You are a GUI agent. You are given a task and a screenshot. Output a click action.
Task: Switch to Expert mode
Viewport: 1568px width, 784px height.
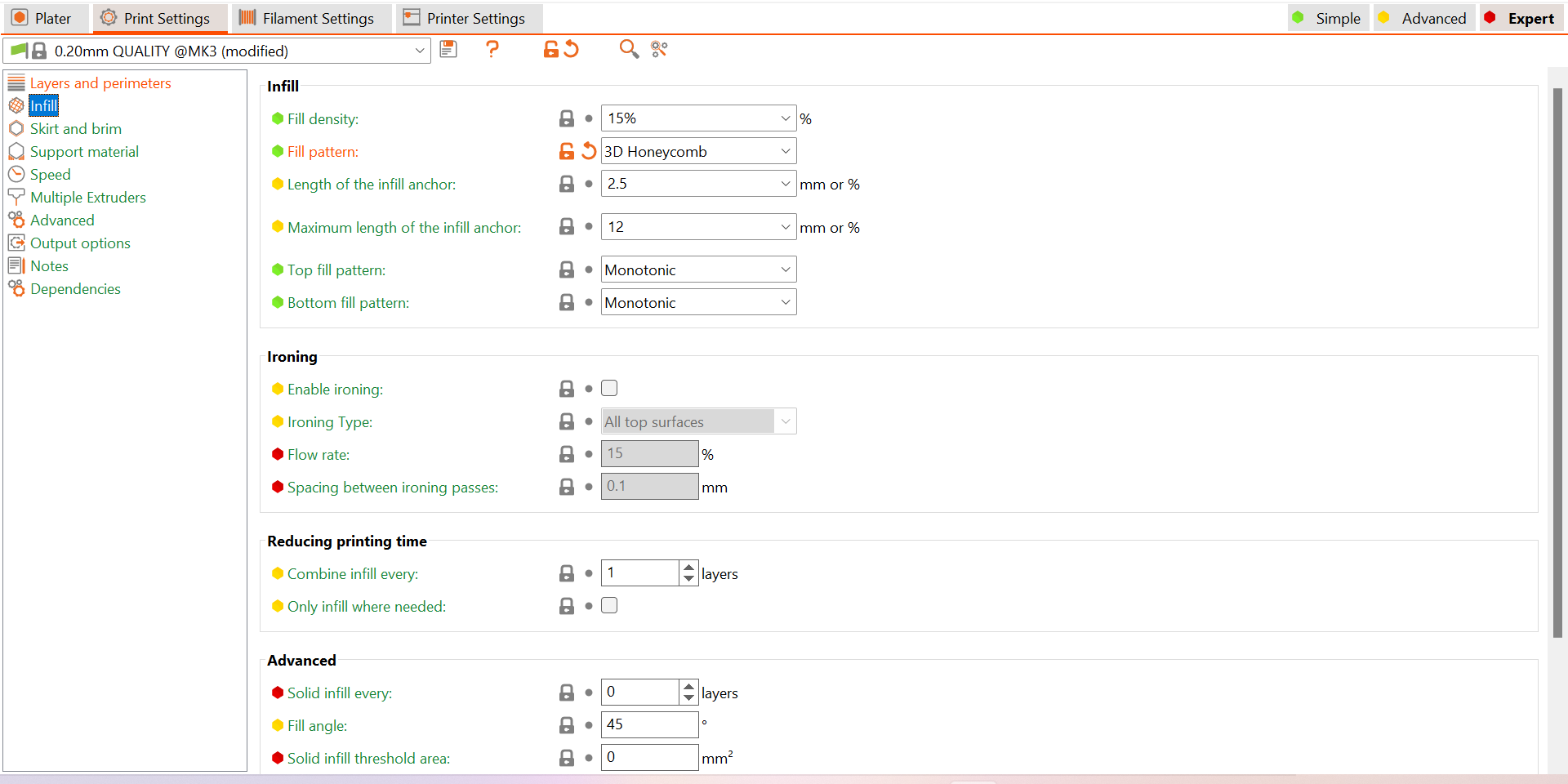click(1520, 18)
